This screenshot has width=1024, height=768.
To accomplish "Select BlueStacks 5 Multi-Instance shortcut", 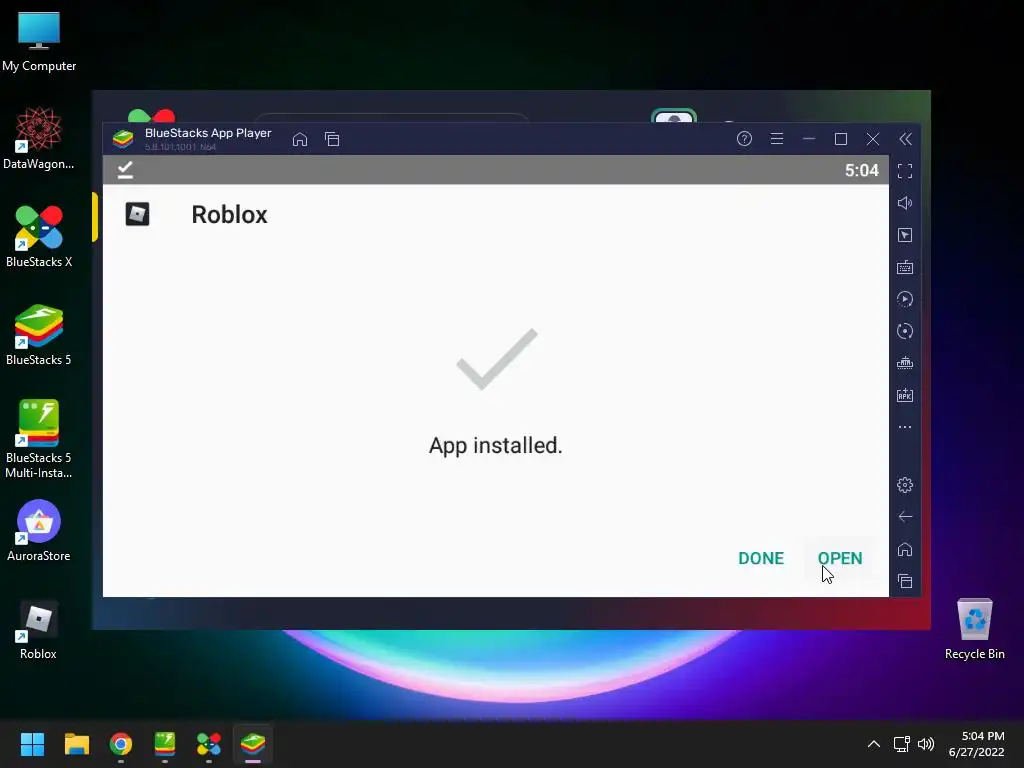I will tap(39, 439).
